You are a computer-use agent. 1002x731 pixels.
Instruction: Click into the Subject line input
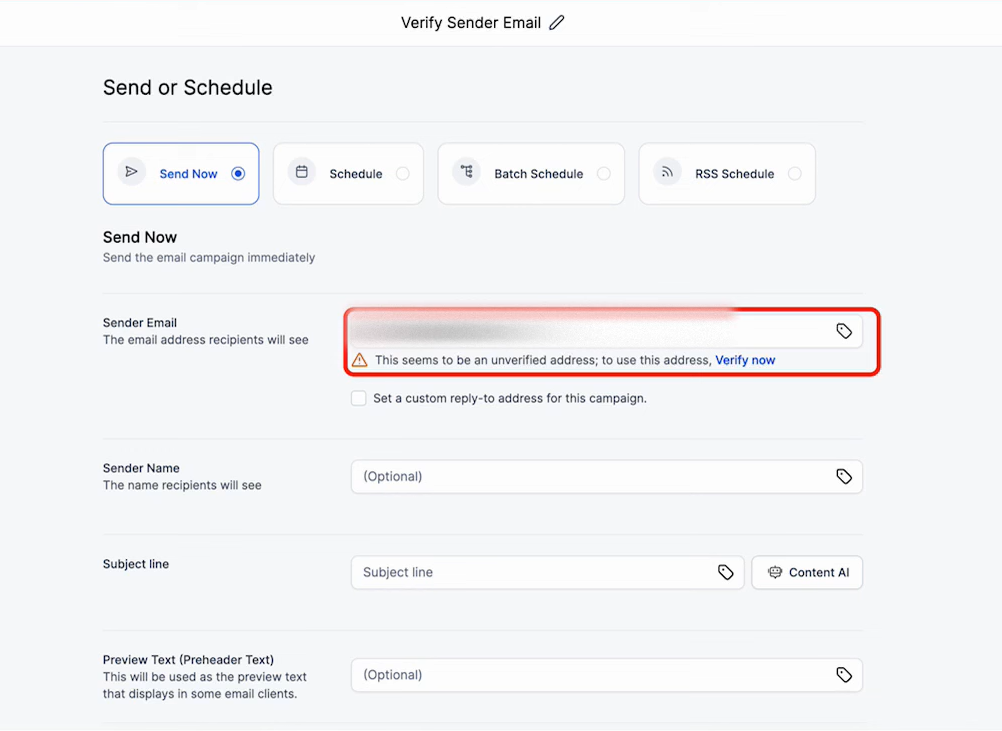[530, 572]
